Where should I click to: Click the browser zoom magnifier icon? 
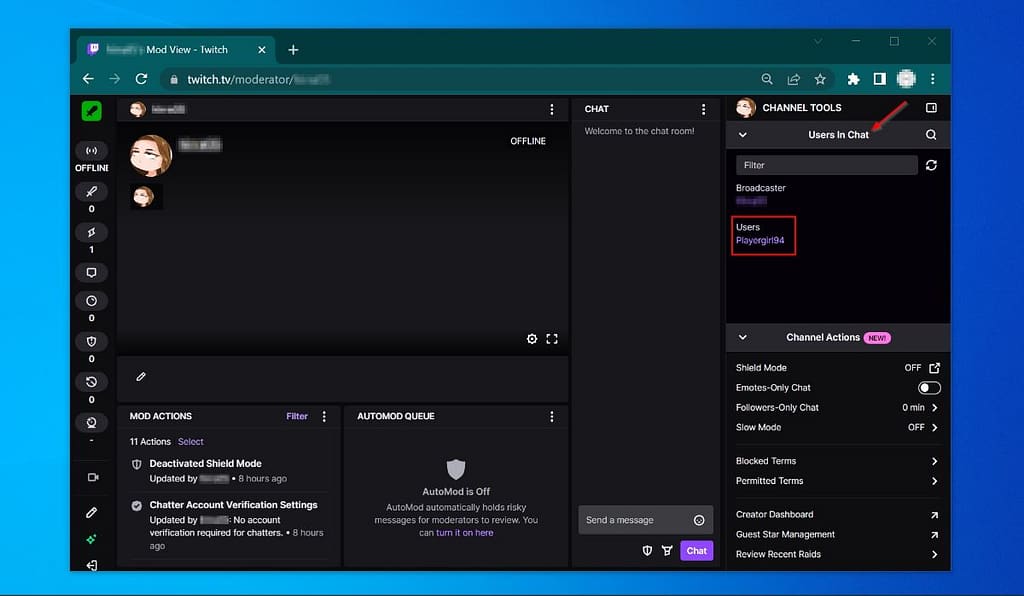767,79
